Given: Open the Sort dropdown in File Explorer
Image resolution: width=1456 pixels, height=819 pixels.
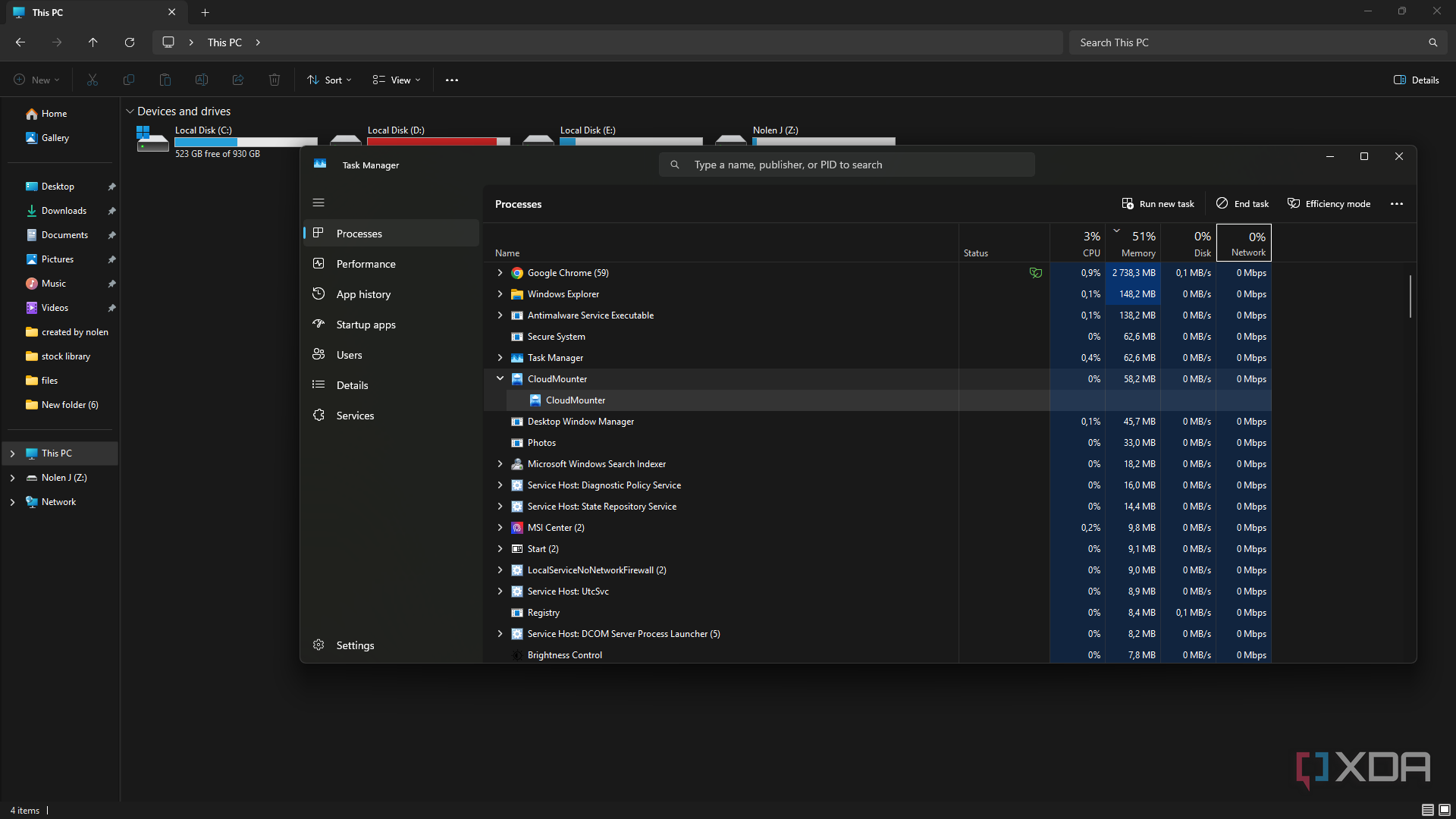Looking at the screenshot, I should 328,80.
